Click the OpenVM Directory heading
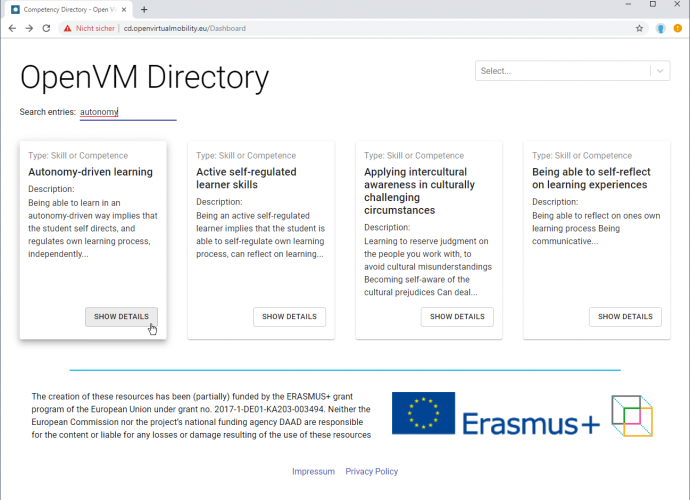 (144, 77)
